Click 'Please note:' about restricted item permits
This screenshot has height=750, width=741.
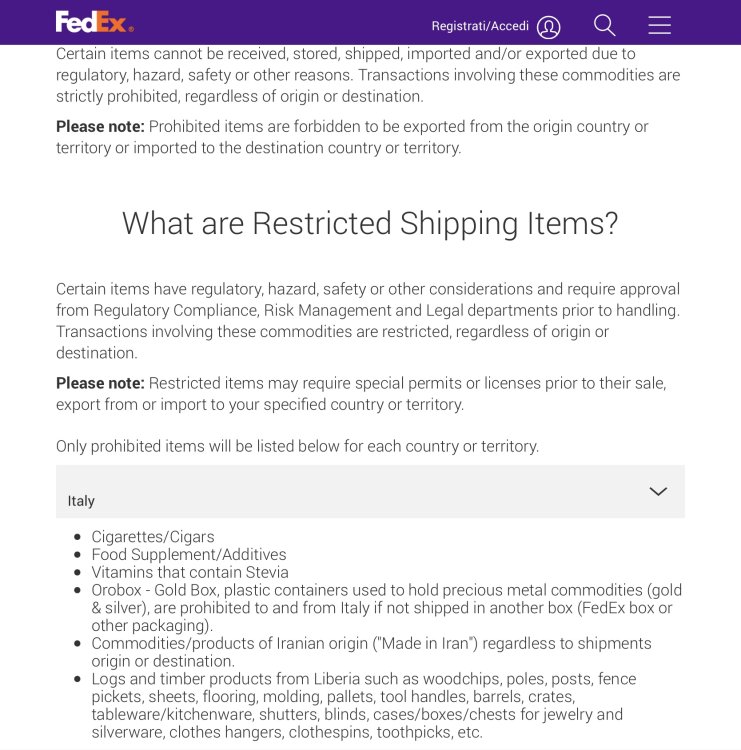point(100,383)
